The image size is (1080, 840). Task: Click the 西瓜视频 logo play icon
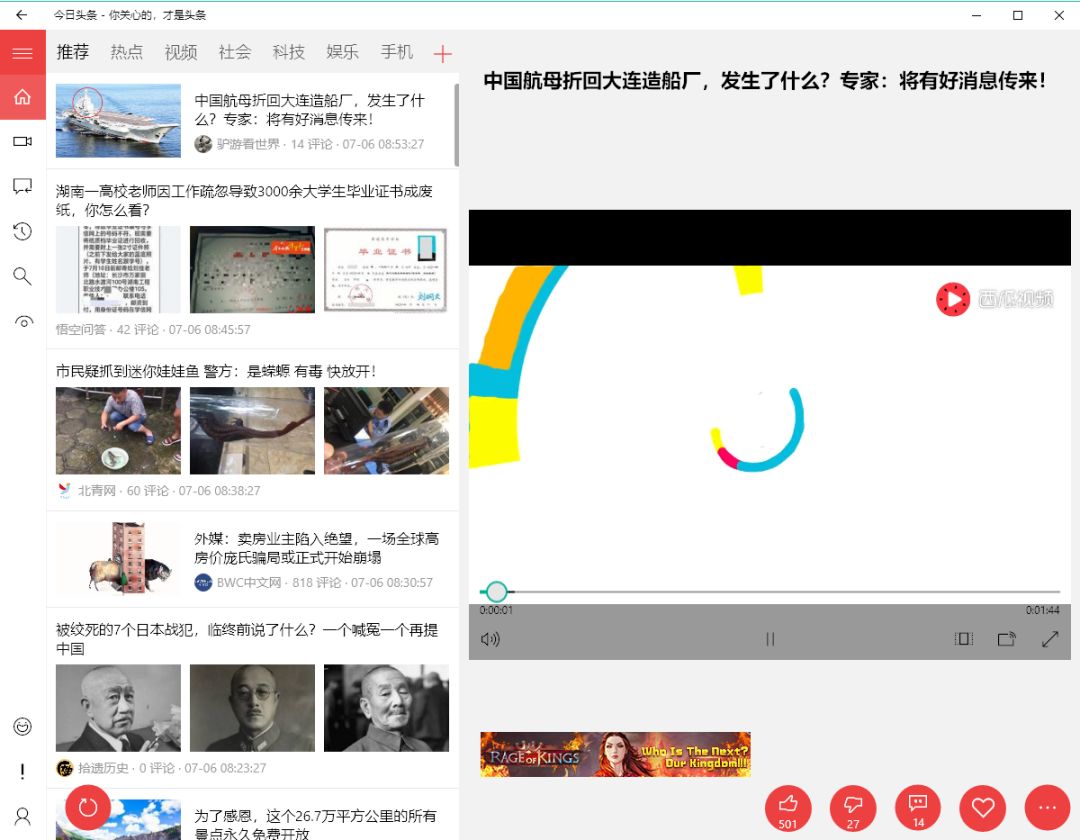tap(953, 300)
